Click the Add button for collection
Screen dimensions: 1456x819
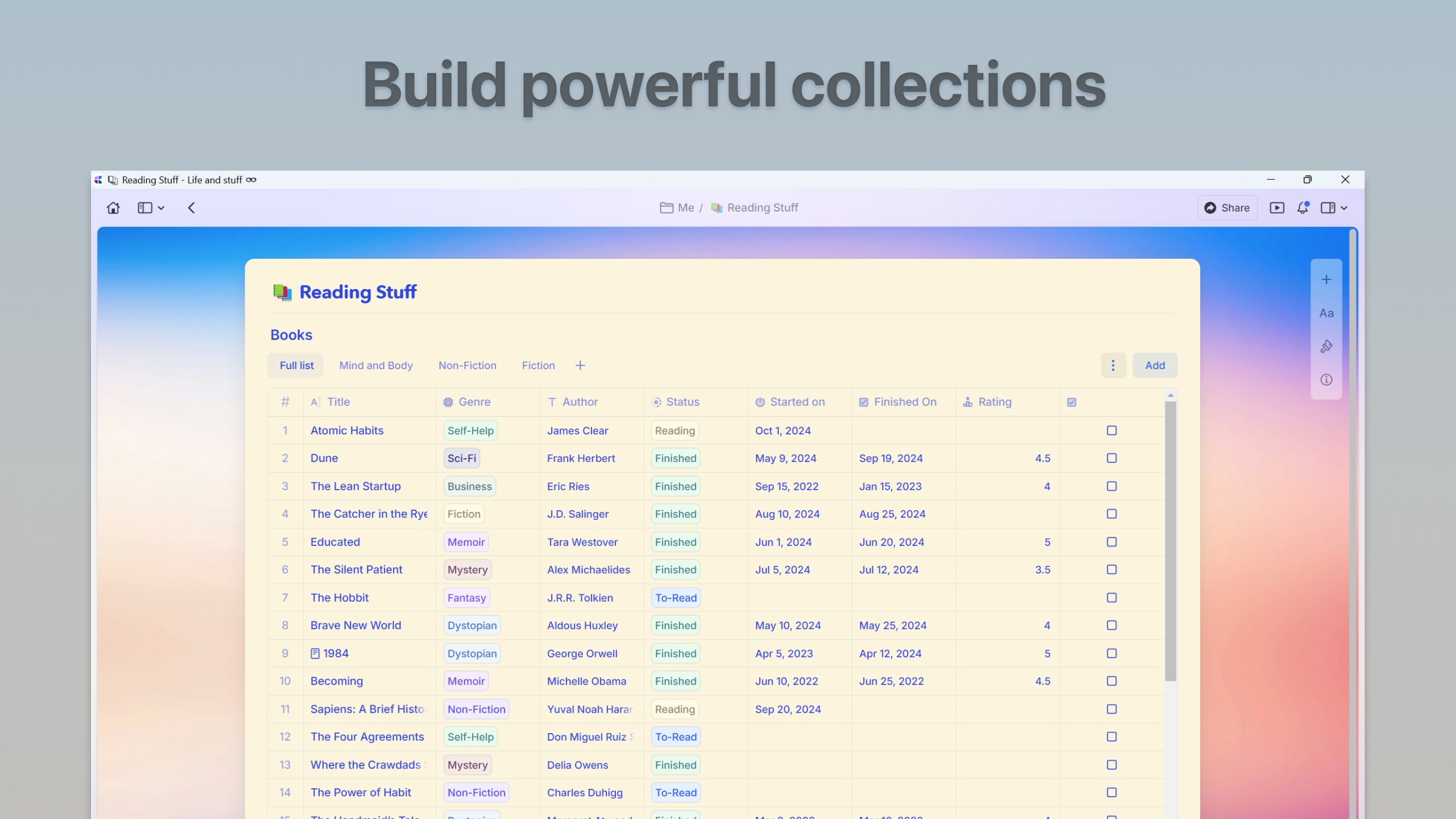click(1155, 365)
